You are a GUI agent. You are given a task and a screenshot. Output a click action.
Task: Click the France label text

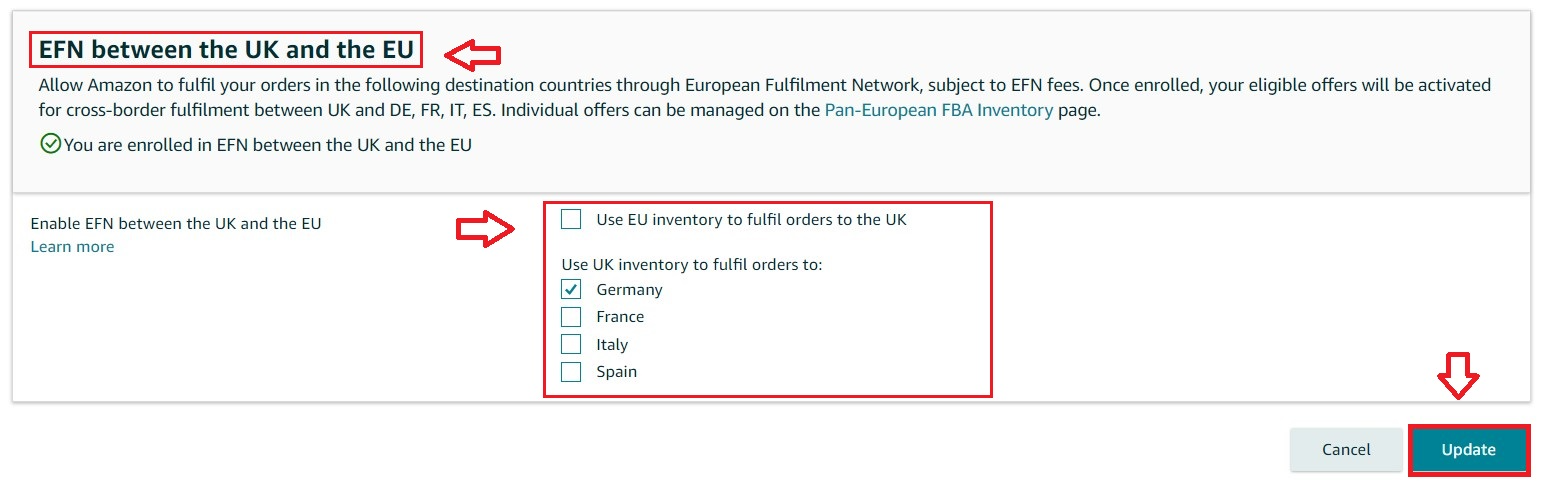pos(620,317)
